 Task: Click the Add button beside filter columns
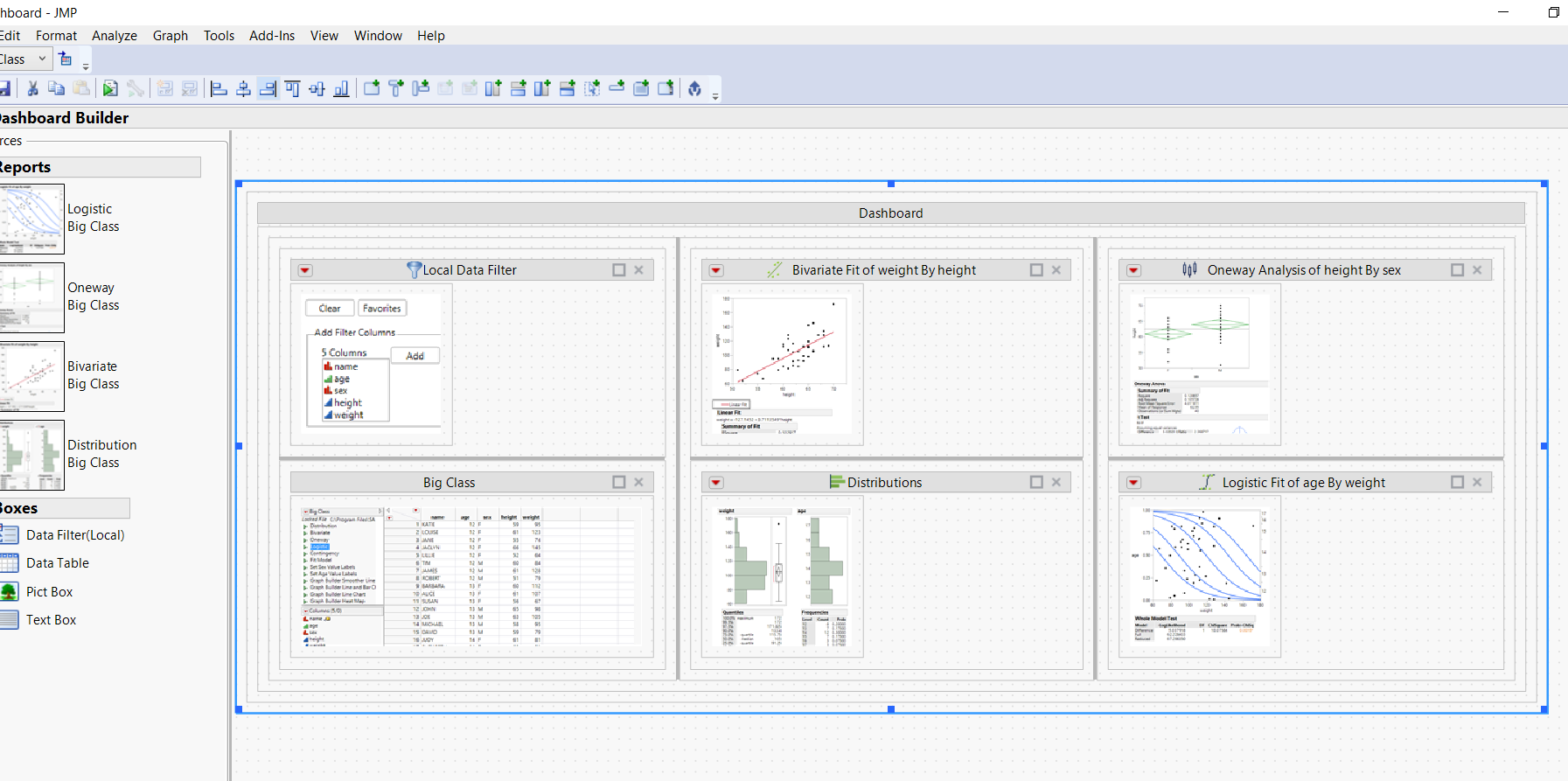tap(415, 356)
